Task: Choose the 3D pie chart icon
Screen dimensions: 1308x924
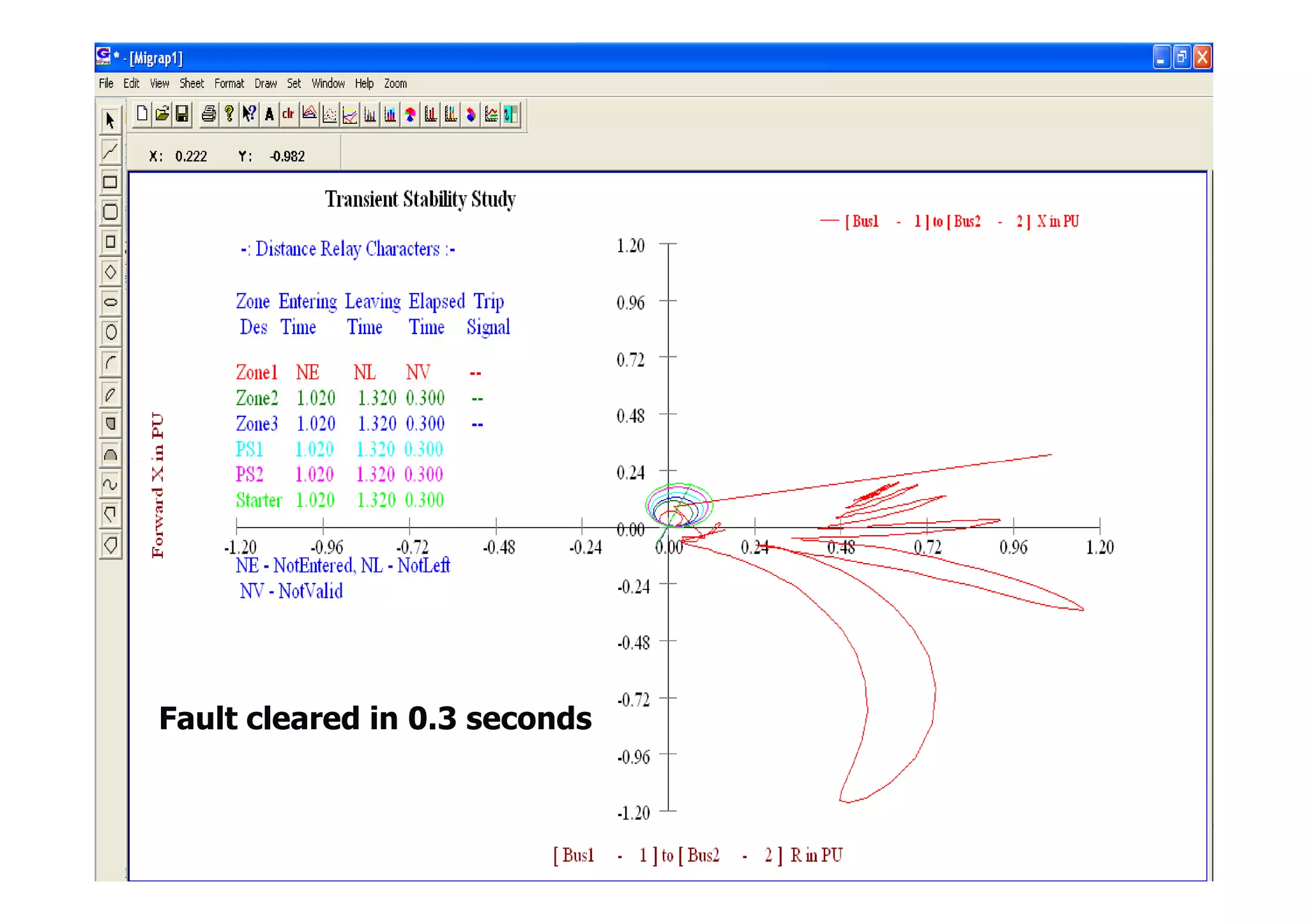Action: point(471,114)
